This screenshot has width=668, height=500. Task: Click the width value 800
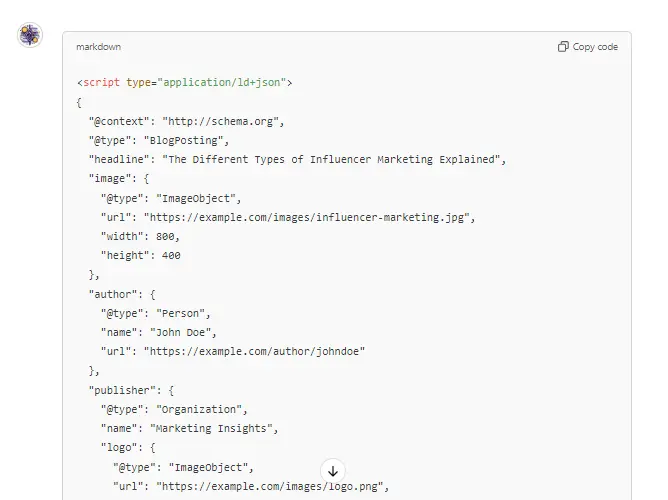[167, 236]
